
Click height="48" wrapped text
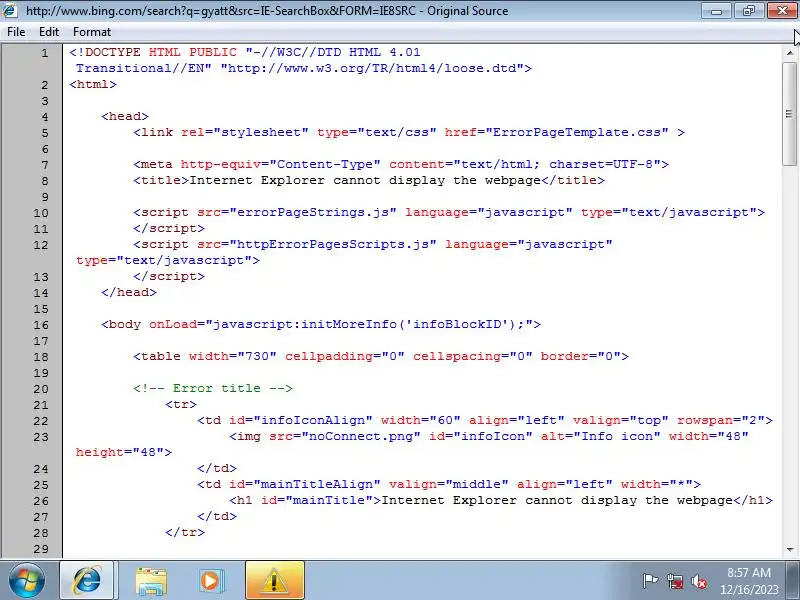tap(120, 453)
